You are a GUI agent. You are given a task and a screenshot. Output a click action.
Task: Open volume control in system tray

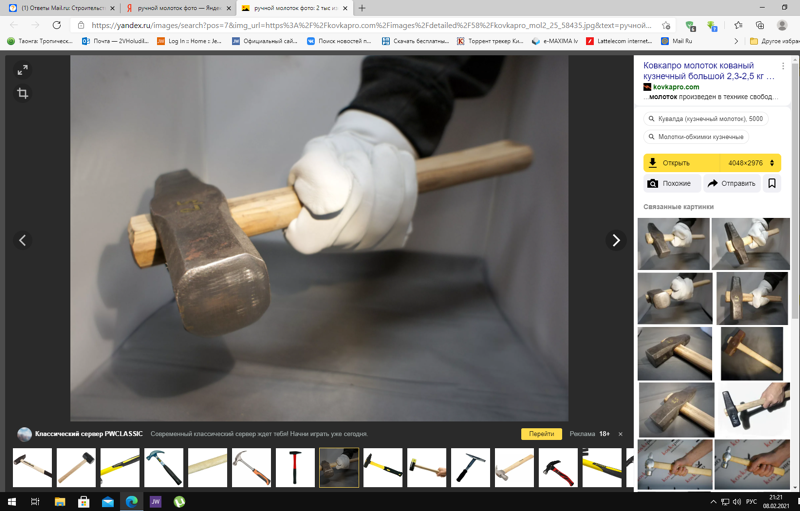[737, 502]
